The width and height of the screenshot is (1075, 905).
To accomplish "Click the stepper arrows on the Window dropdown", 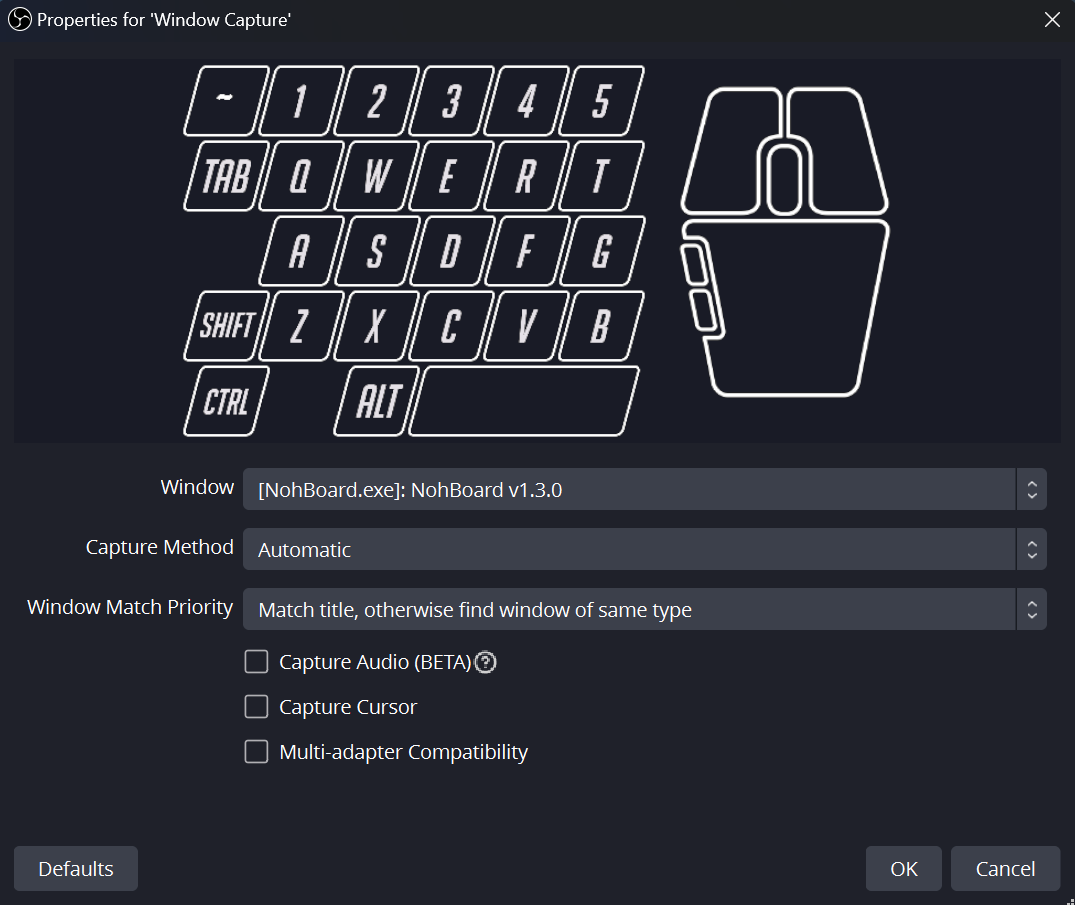I will [1032, 489].
